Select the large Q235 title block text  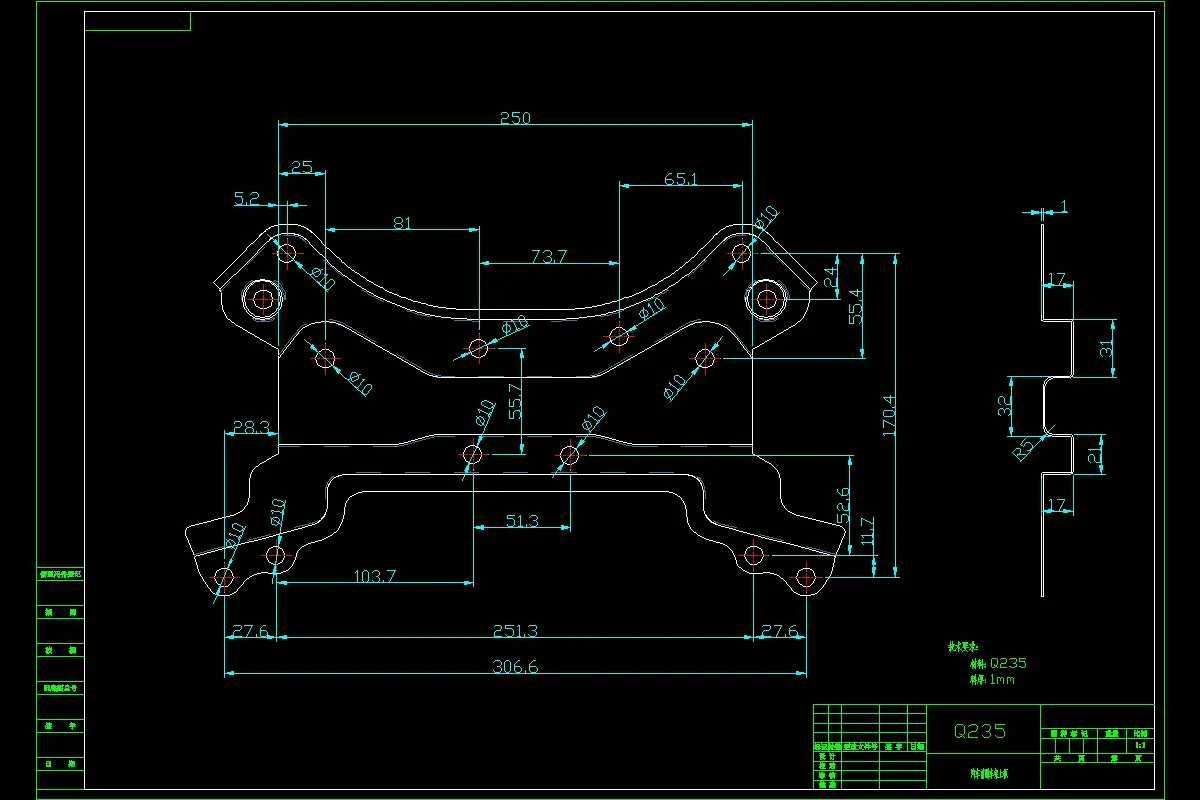coord(980,731)
